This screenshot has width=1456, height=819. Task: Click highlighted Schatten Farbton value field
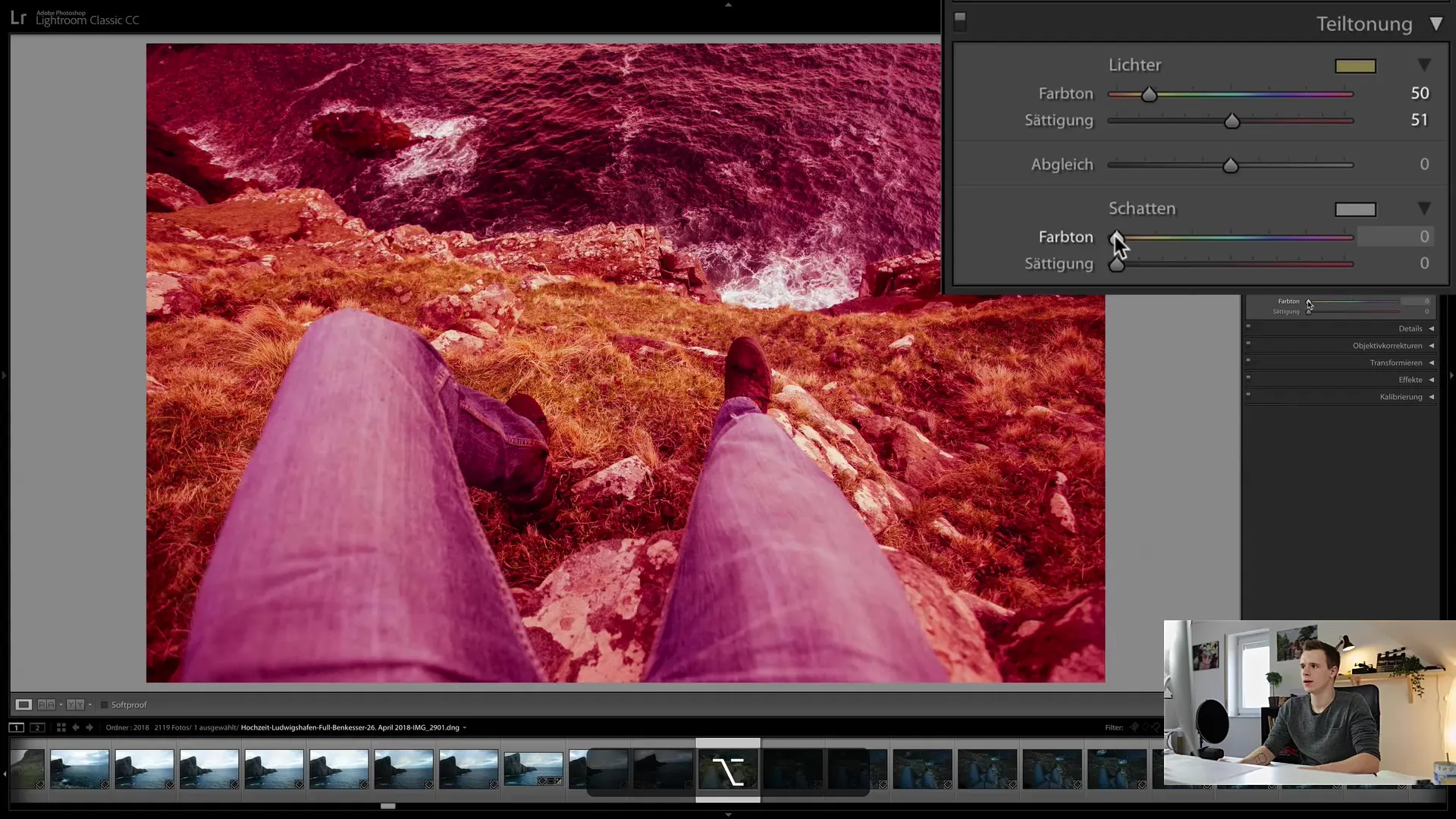tap(1395, 237)
